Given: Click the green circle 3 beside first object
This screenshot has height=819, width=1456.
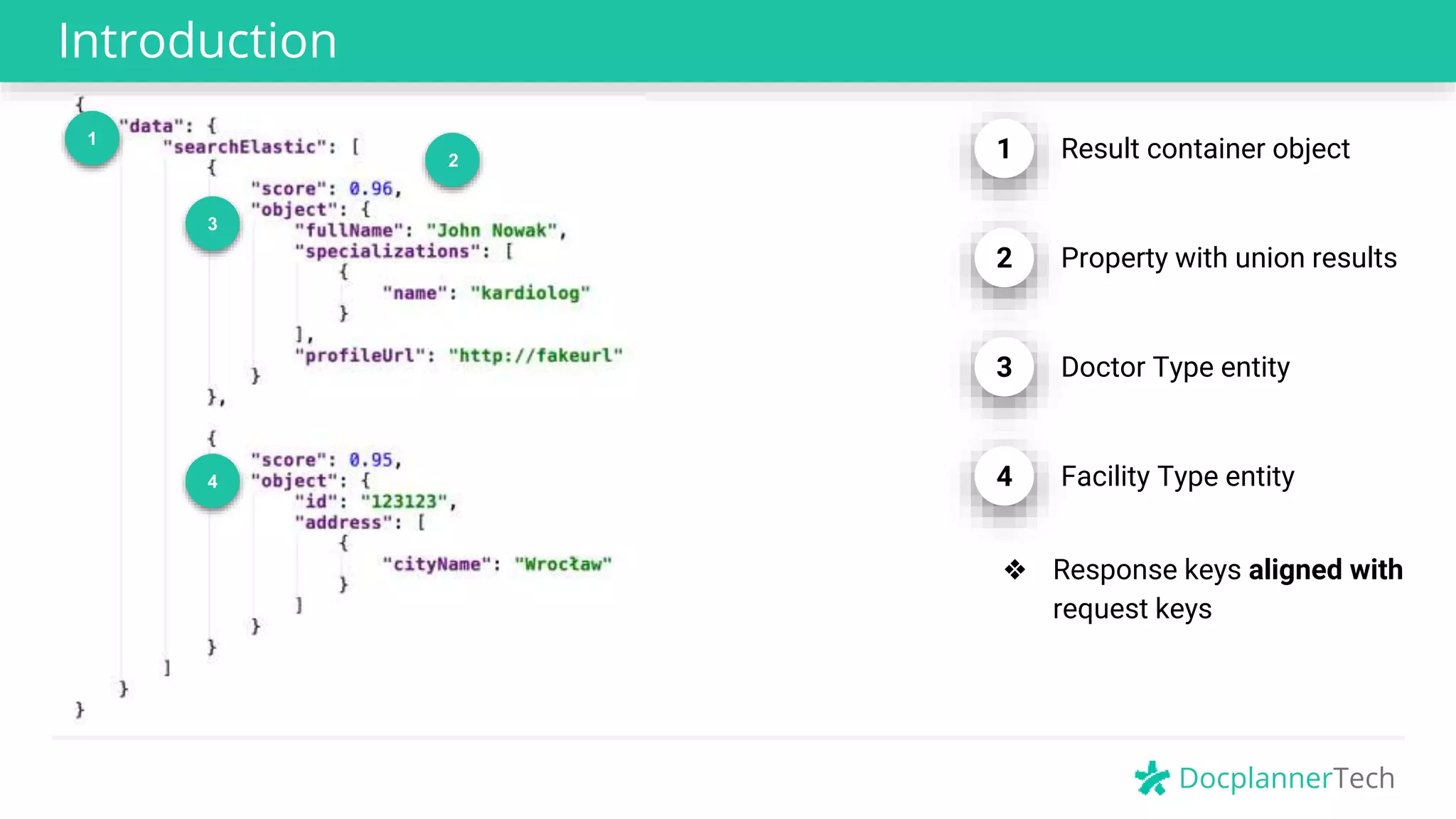Looking at the screenshot, I should pos(213,224).
